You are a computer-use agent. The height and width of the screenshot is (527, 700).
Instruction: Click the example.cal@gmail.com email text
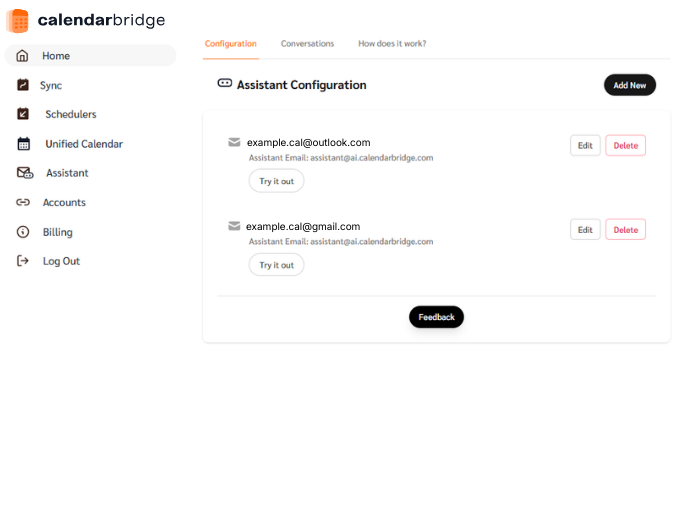tap(303, 226)
